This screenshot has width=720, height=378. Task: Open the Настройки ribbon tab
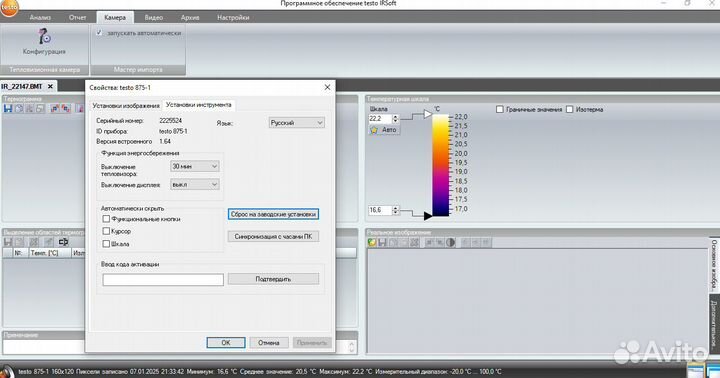tap(233, 17)
